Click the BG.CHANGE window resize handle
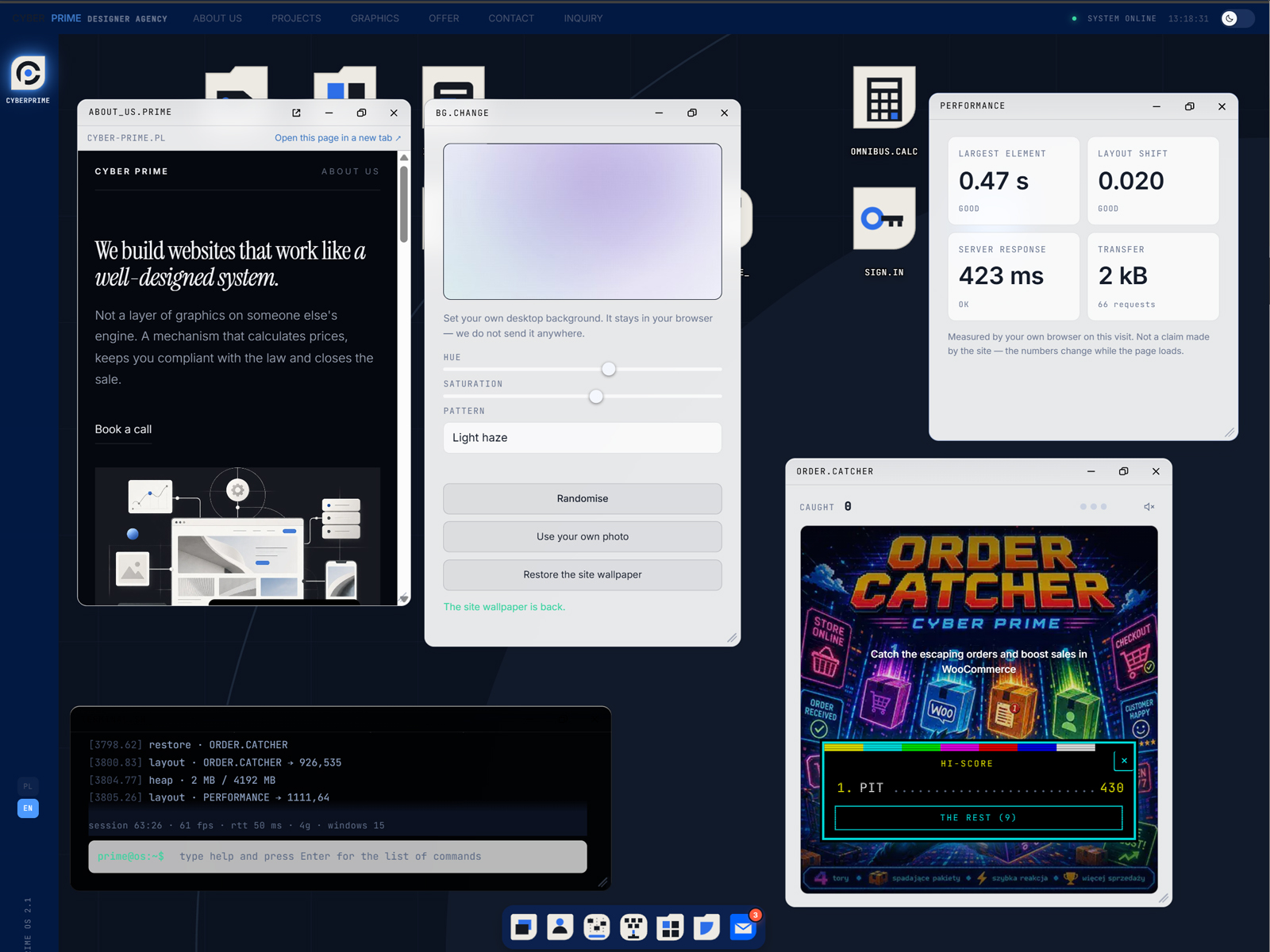1270x952 pixels. pos(732,638)
